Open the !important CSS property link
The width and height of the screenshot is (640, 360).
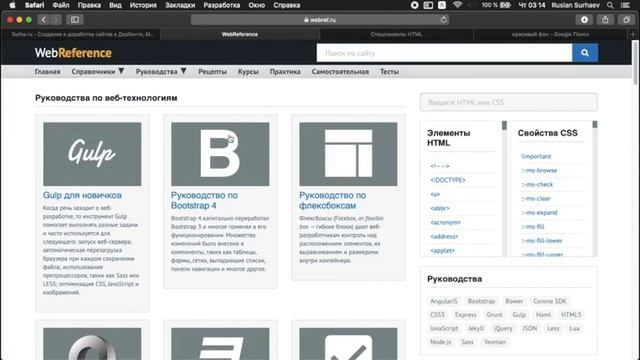(x=536, y=156)
